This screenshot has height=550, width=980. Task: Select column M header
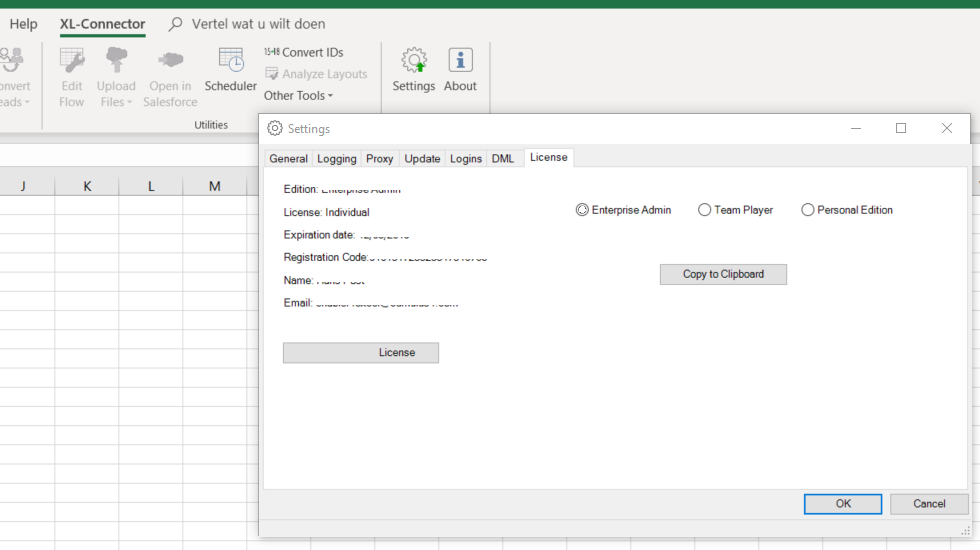click(x=214, y=186)
